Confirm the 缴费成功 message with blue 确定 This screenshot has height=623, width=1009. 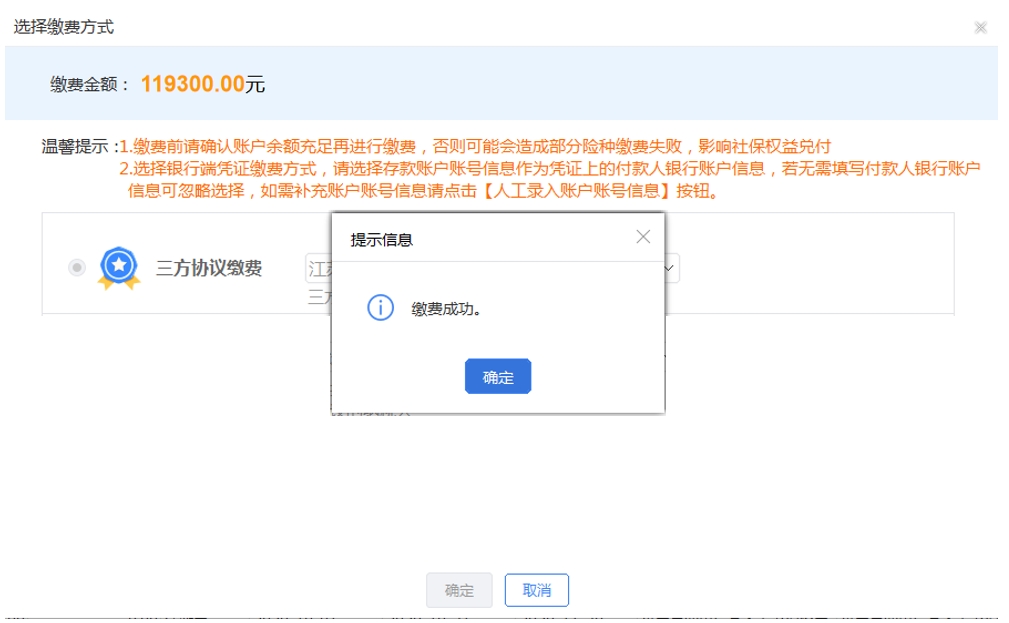[498, 377]
